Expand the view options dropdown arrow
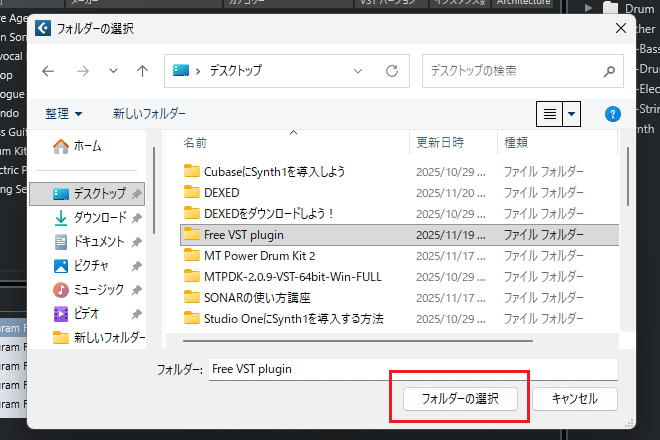Viewport: 660px width, 440px height. coord(572,114)
